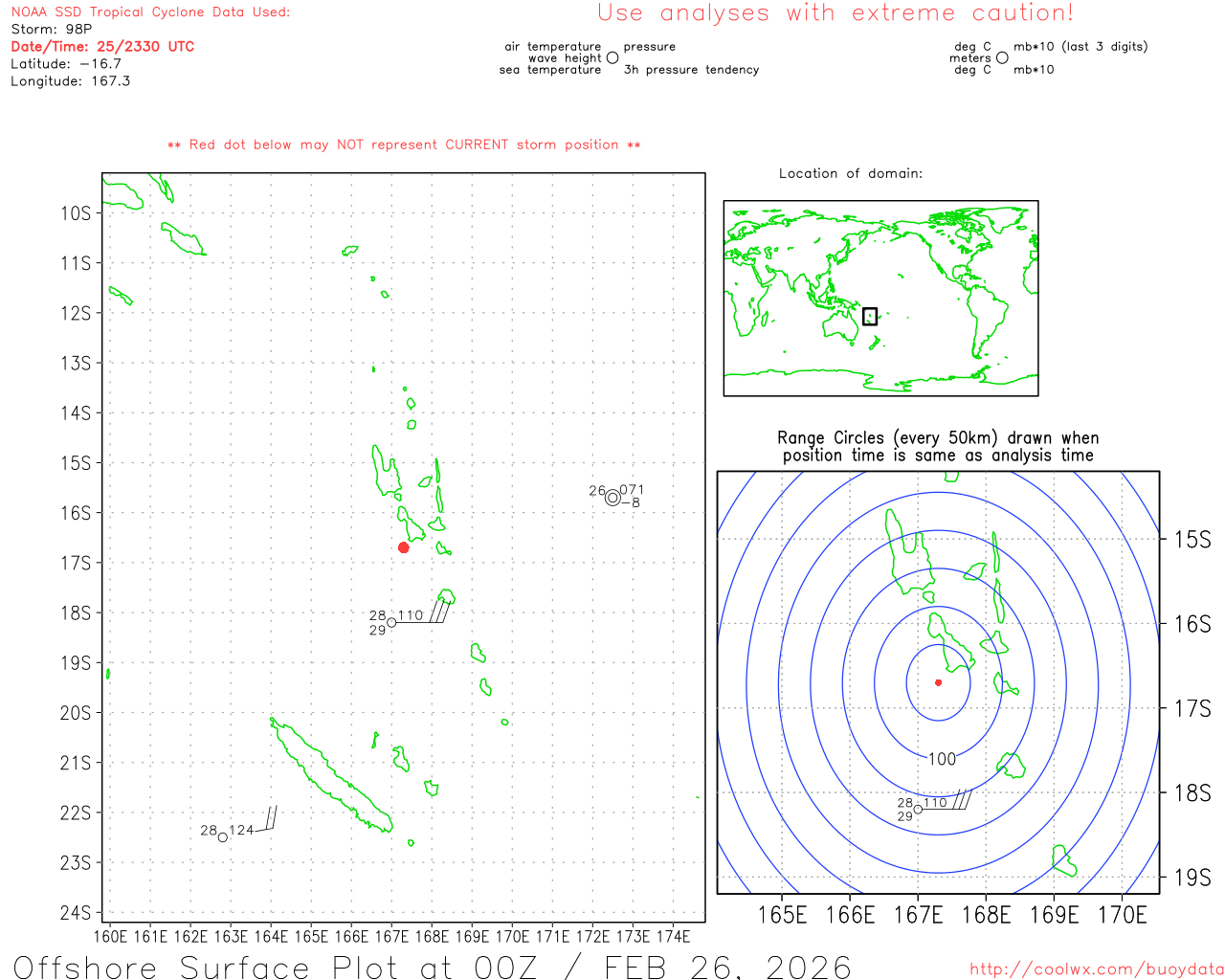Click the '071' pressure value

pos(632,490)
